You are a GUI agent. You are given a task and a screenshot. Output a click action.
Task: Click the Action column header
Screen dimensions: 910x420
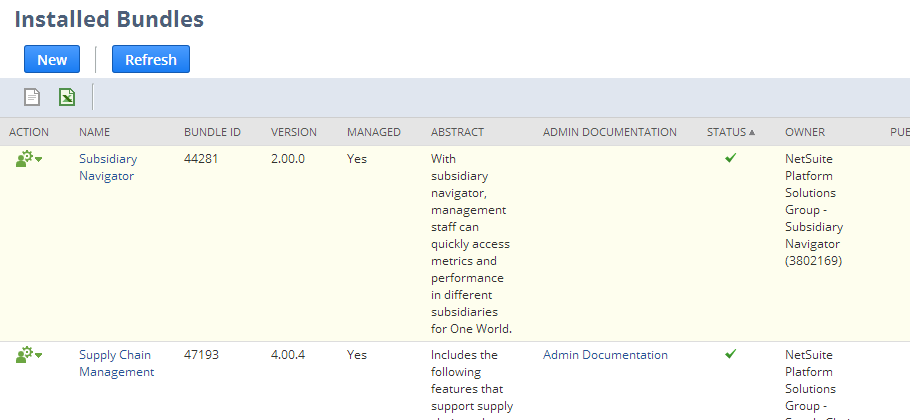[x=29, y=132]
